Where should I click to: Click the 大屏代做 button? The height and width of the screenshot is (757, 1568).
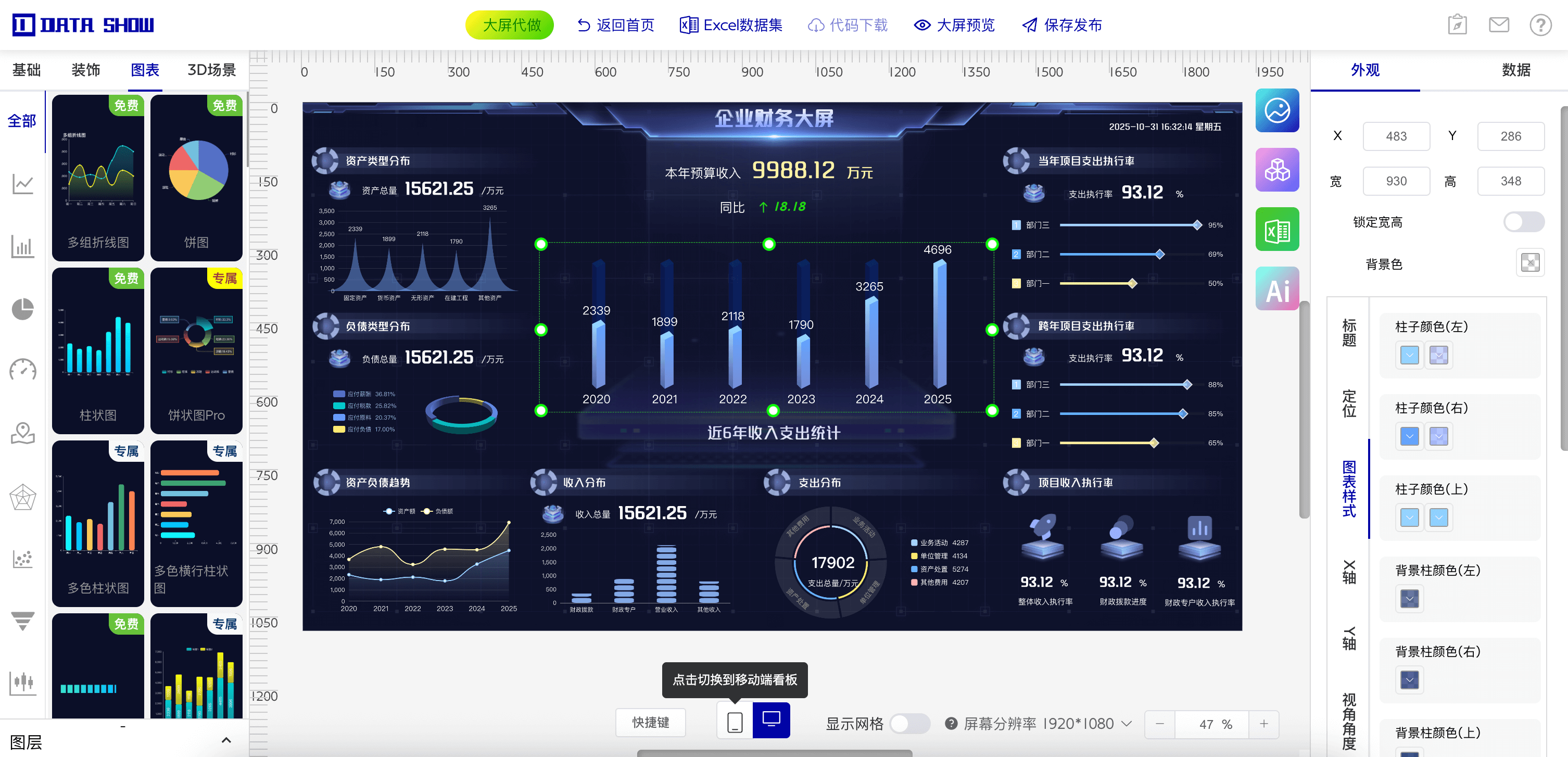(x=510, y=25)
